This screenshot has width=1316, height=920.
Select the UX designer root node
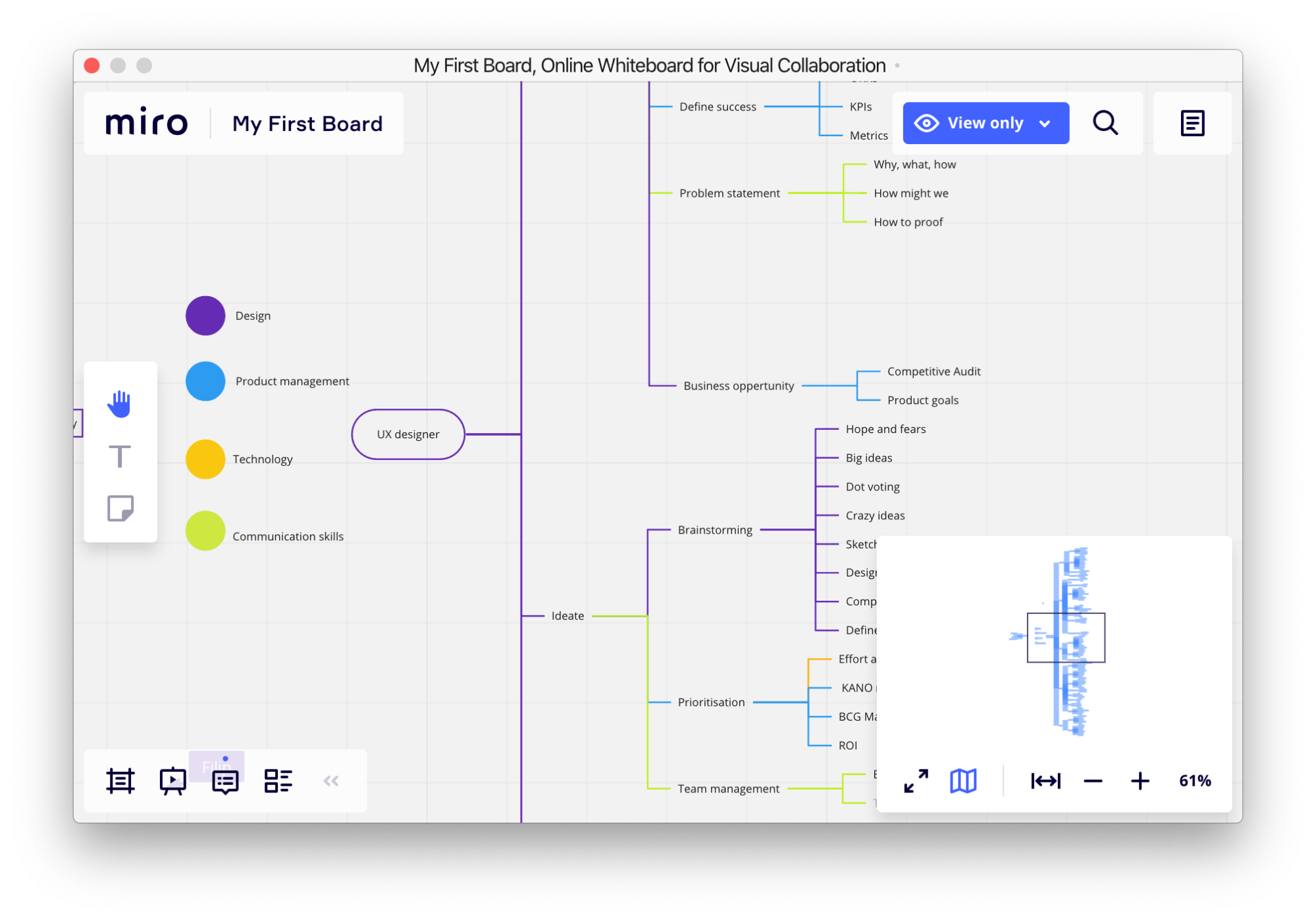pos(408,434)
